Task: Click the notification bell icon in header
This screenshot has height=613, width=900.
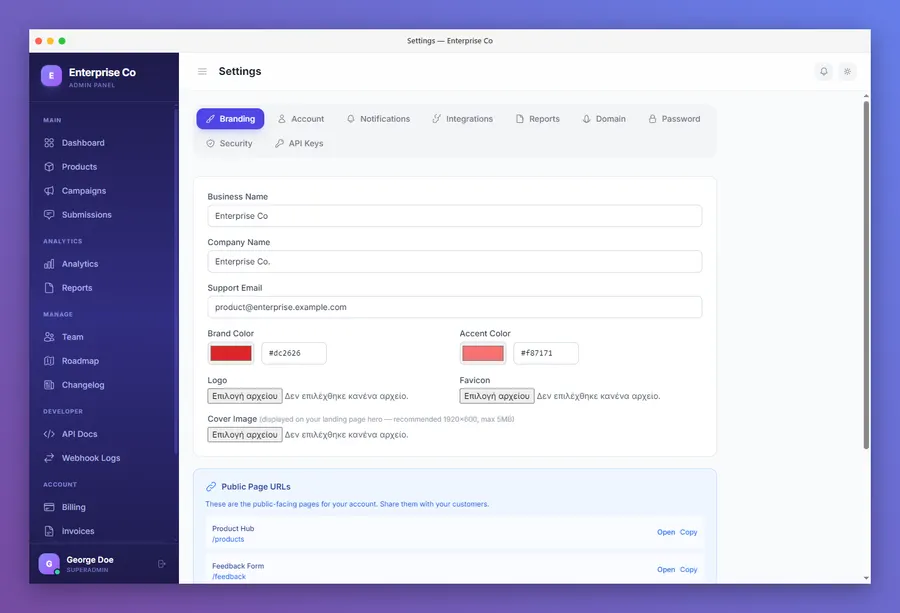Action: [824, 72]
